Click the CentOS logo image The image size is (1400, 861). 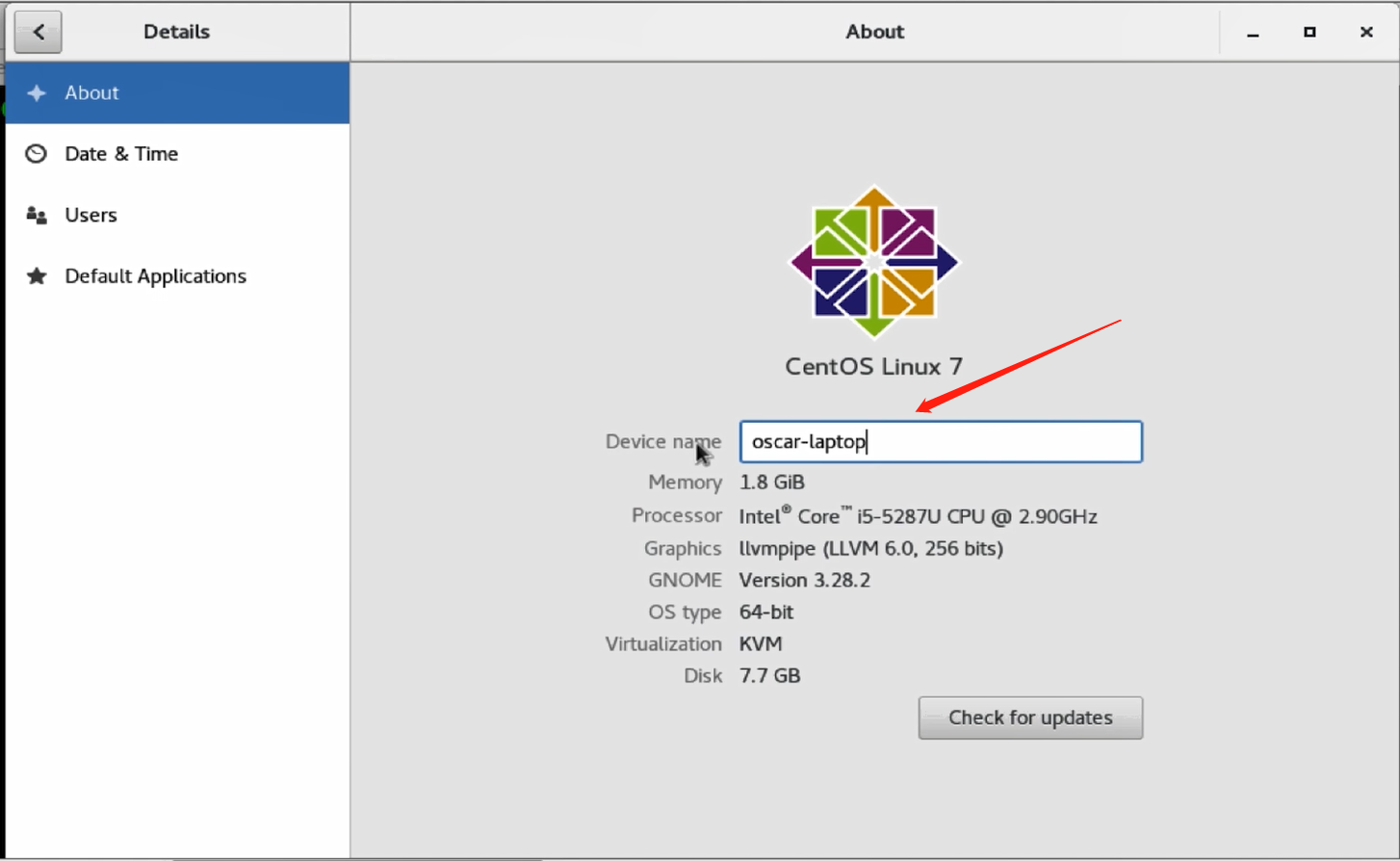click(x=874, y=262)
